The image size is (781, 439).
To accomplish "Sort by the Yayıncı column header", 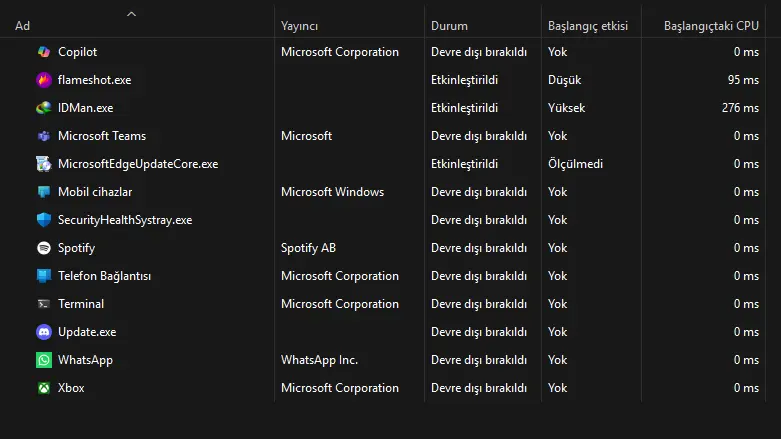I will pyautogui.click(x=299, y=26).
